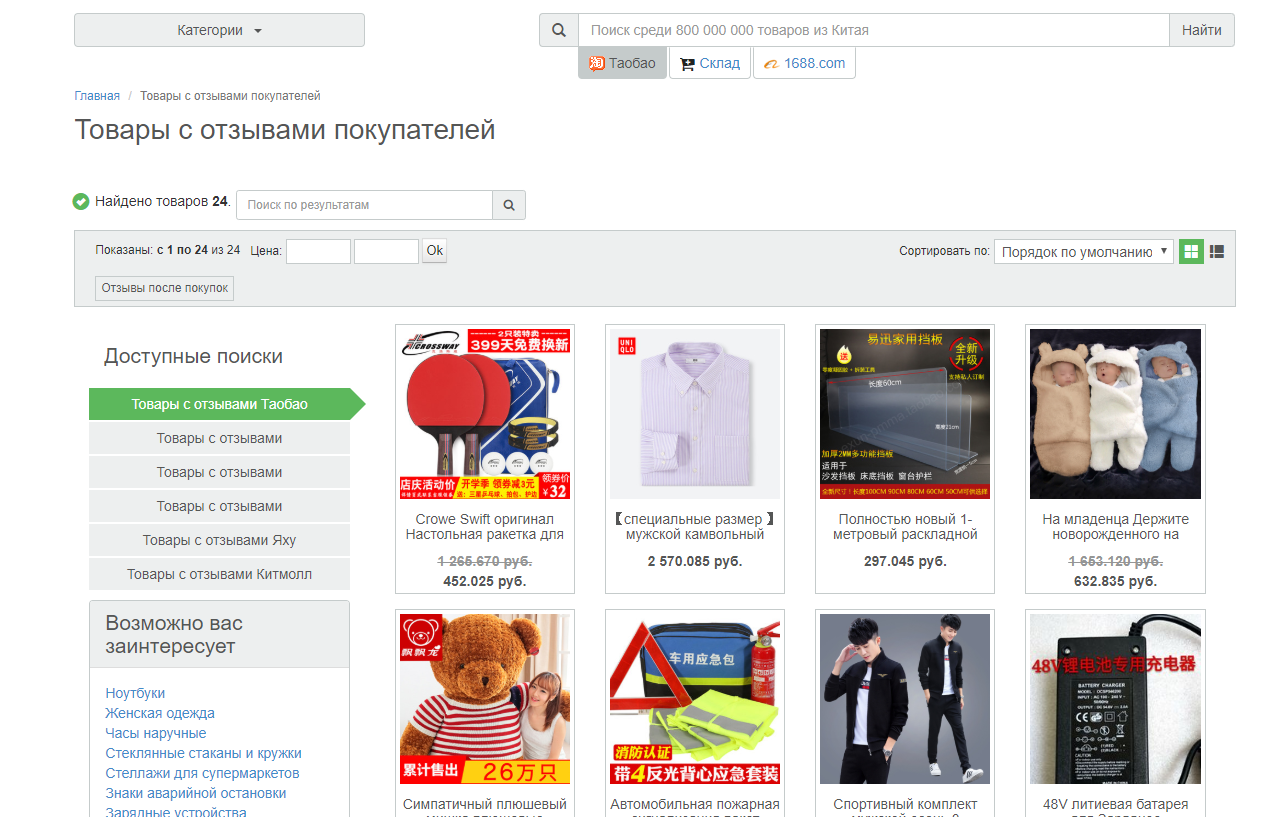
Task: Select Товары с отзывами Китмолл in sidebar
Action: [x=220, y=574]
